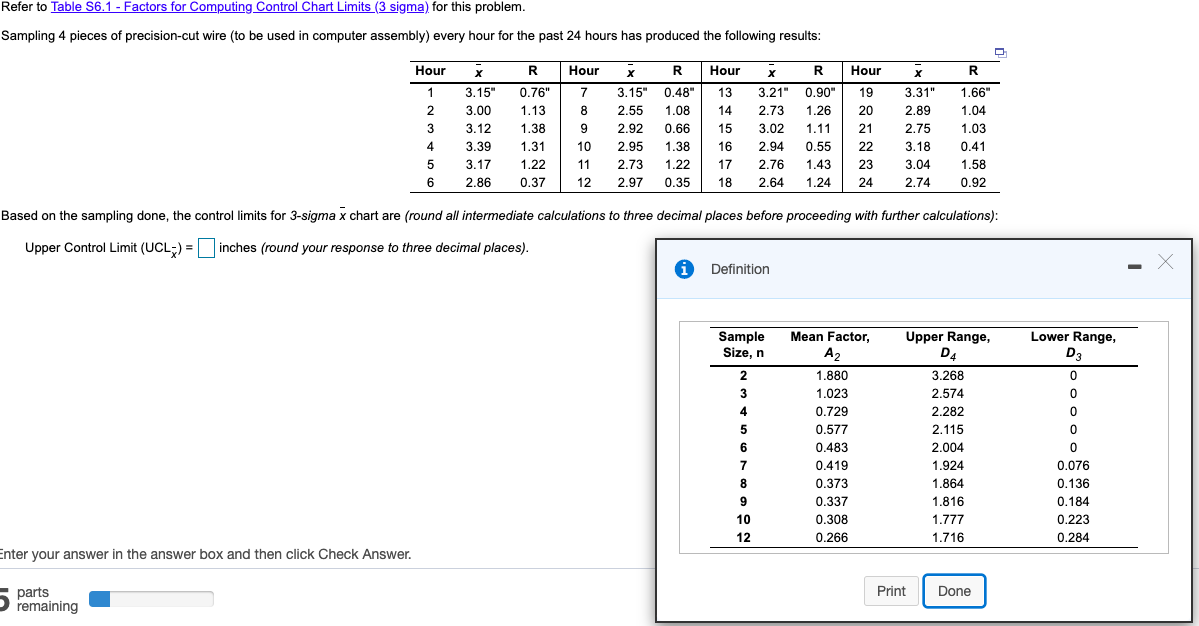Click sample size 12 in the Definition table
Screen dimensions: 1199x626
click(743, 537)
